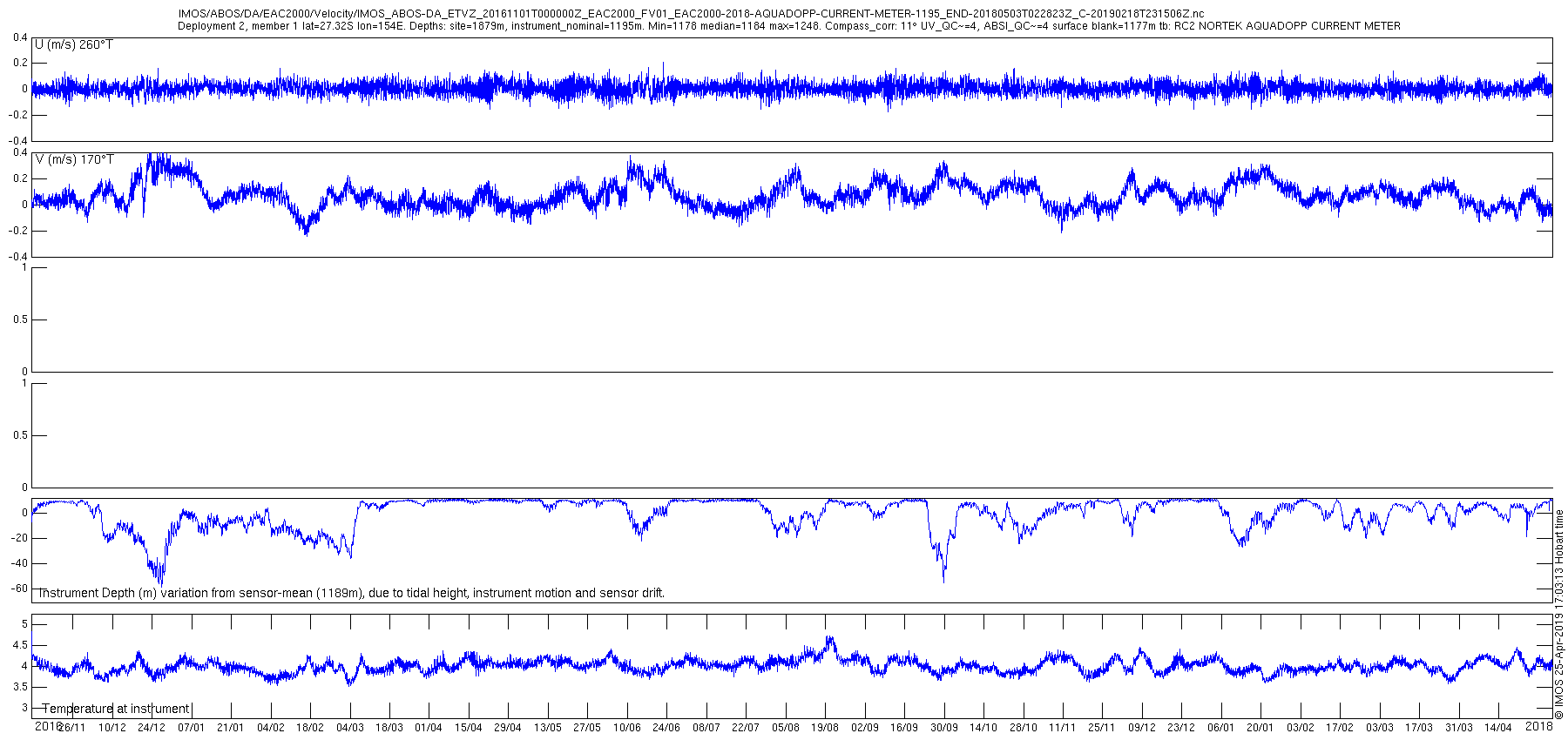Click the '15/04' date tick label
1568x740 pixels.
pos(469,728)
